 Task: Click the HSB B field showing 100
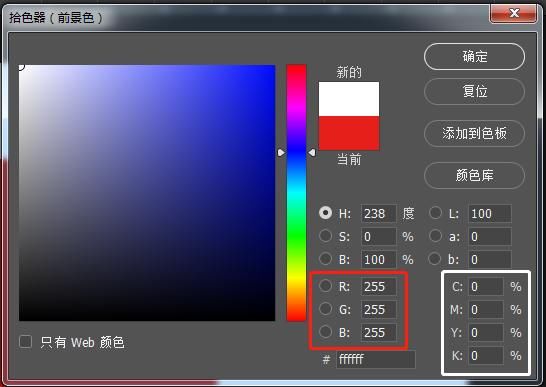(379, 260)
